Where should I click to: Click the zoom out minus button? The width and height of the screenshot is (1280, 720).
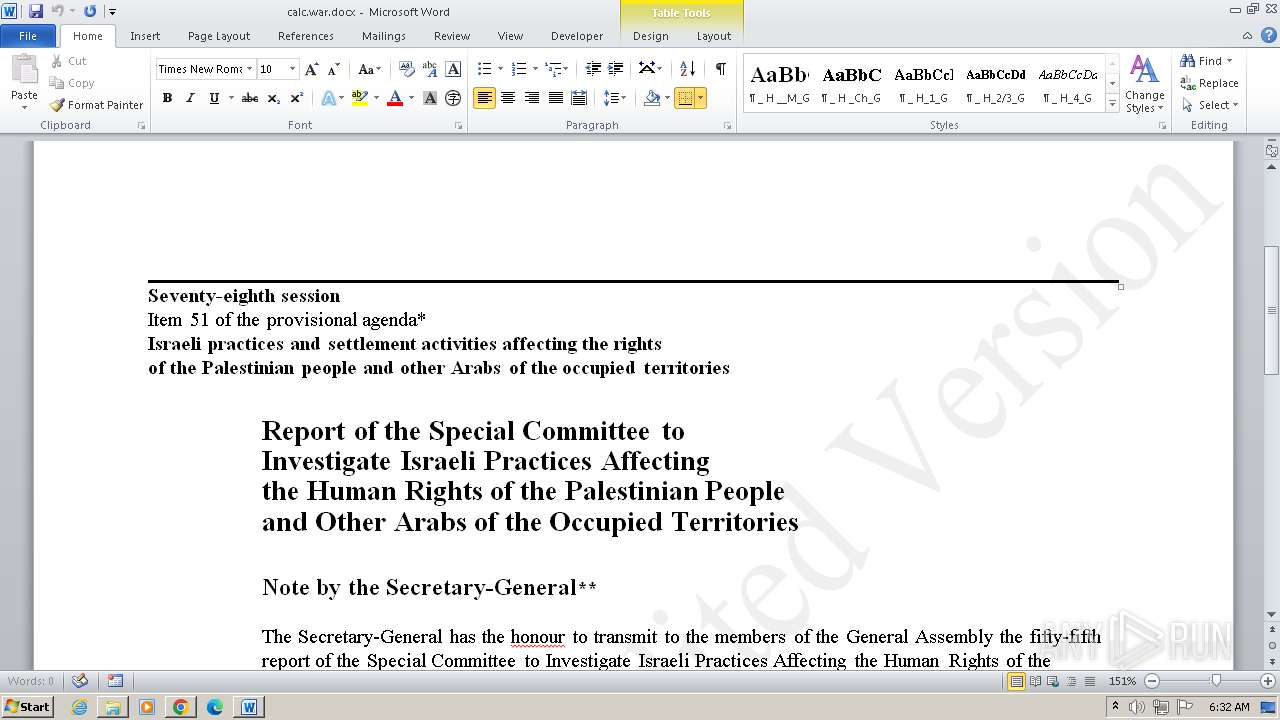pos(1152,681)
